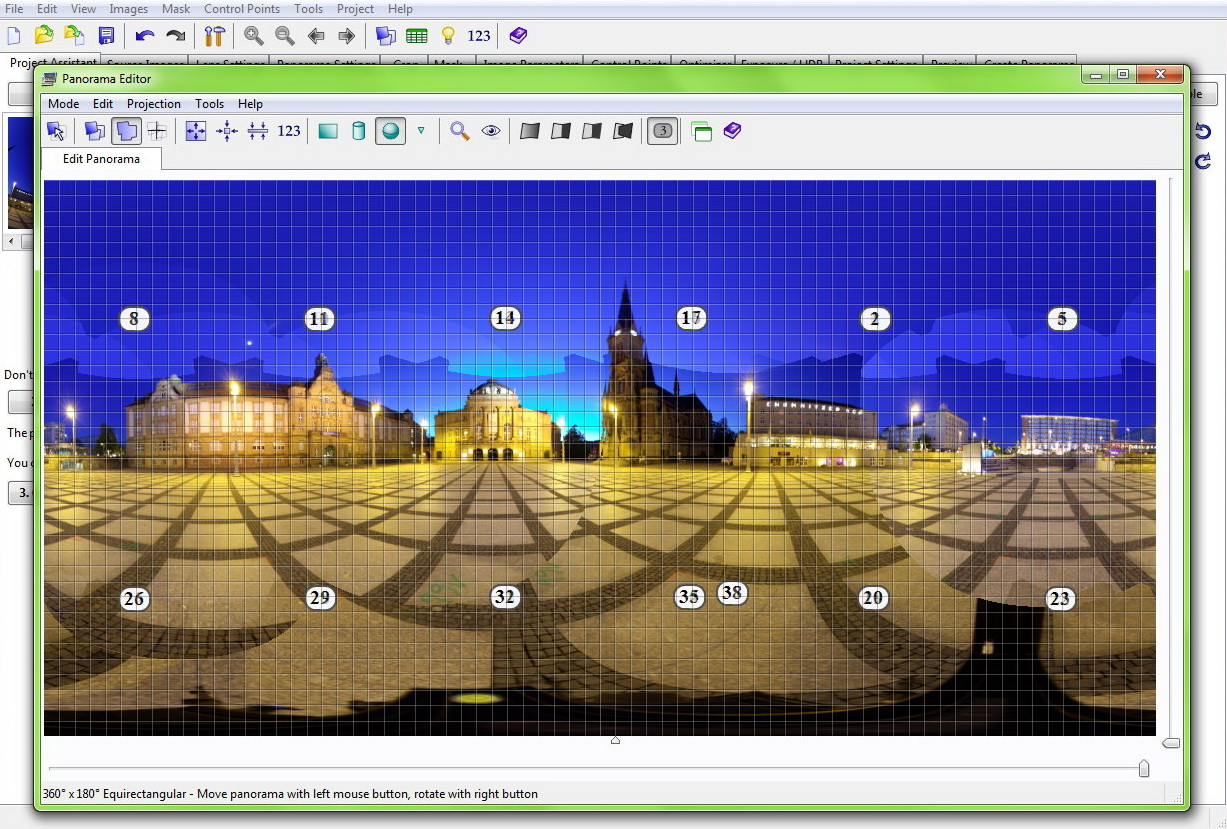Screen dimensions: 1227x829
Task: Redo the action in main toolbar
Action: pyautogui.click(x=176, y=36)
